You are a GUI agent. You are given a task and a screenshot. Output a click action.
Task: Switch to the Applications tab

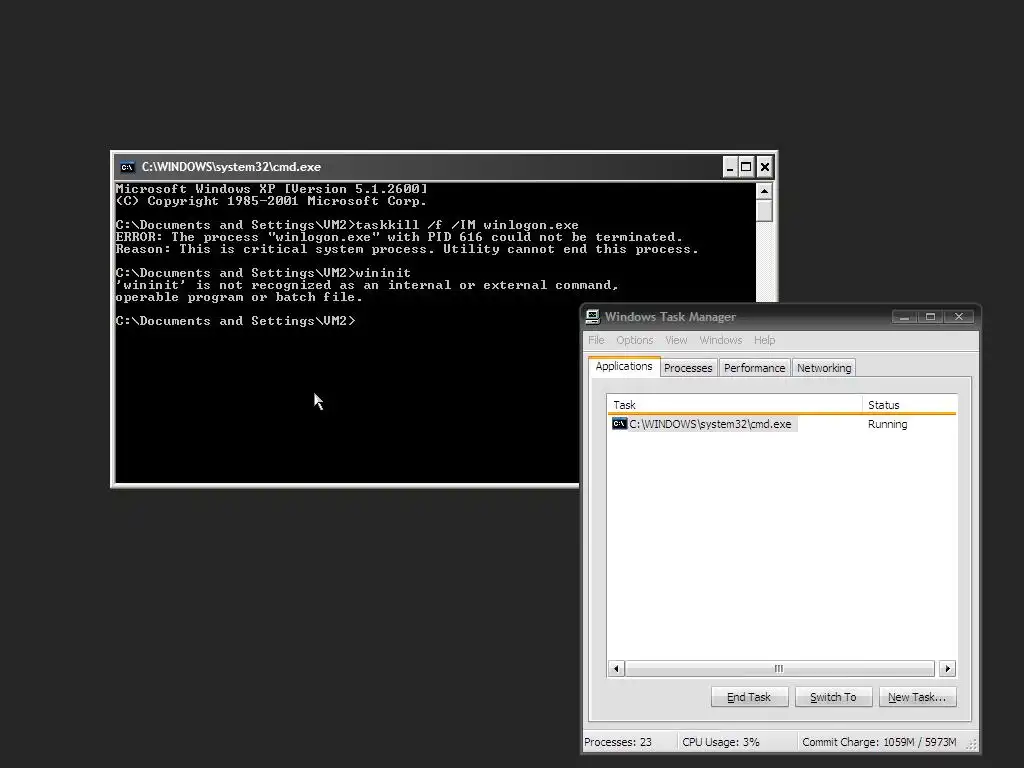pyautogui.click(x=624, y=366)
